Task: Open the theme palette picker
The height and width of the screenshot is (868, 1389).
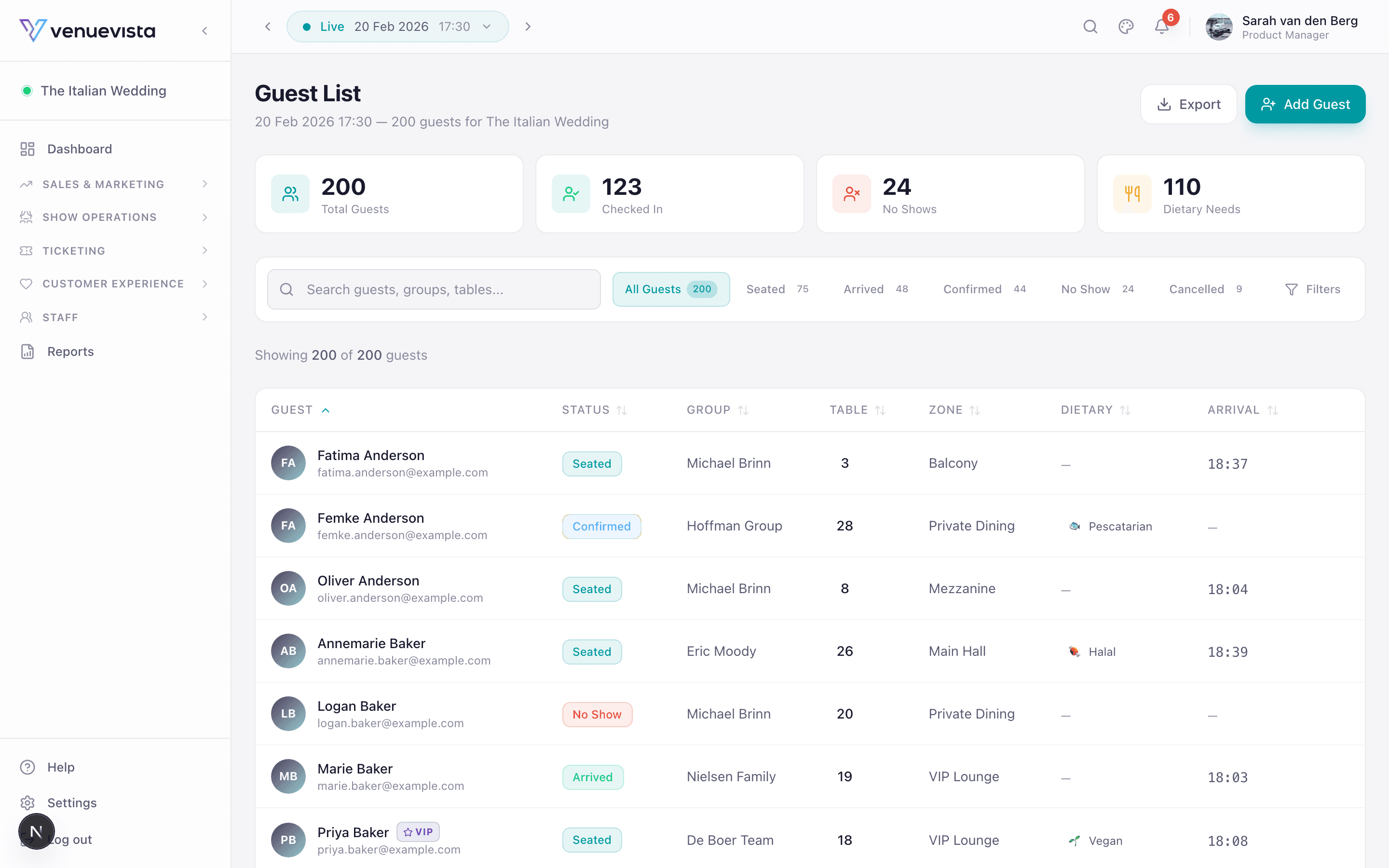Action: tap(1126, 27)
